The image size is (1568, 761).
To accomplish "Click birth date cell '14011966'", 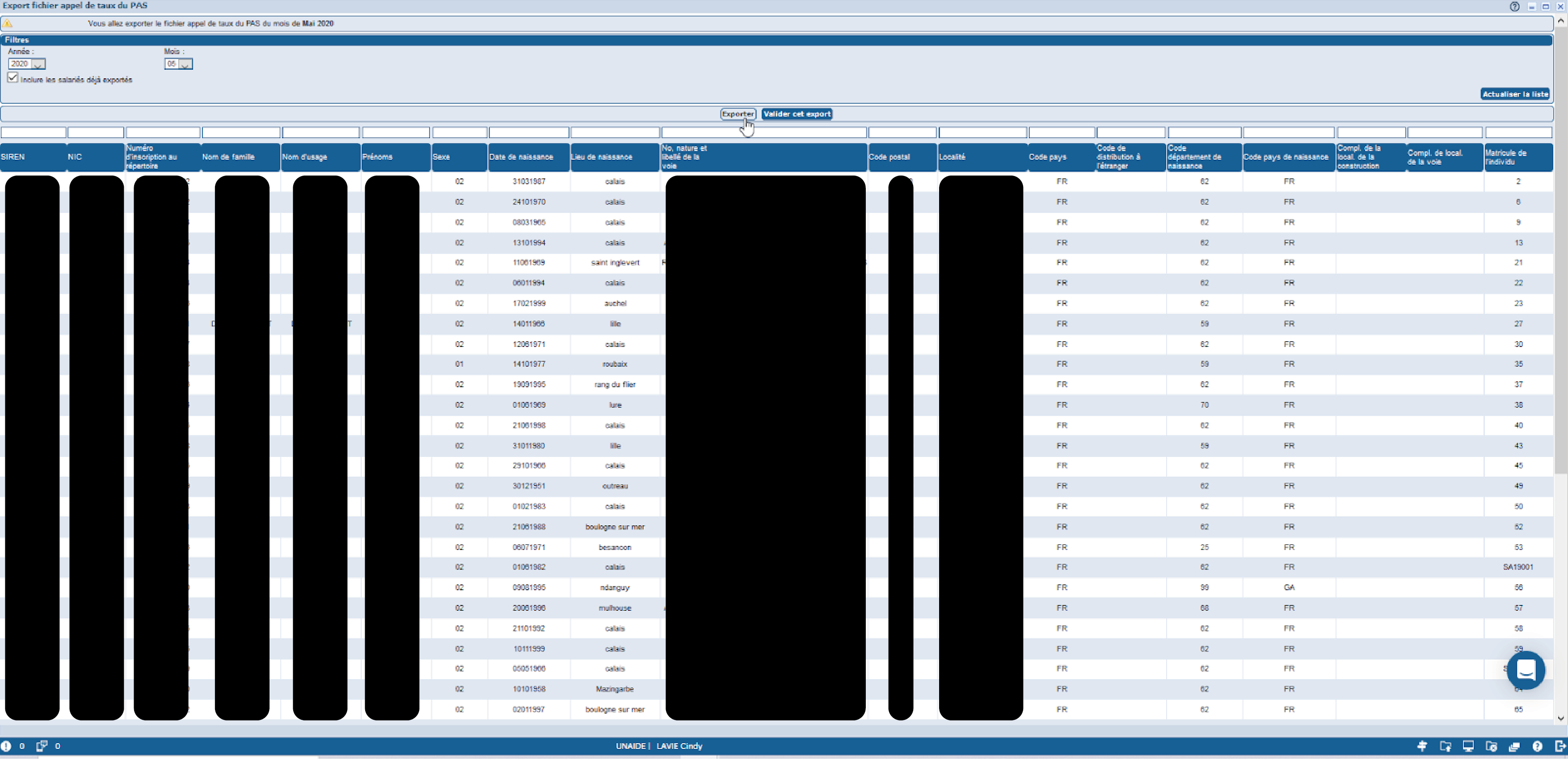I will (529, 324).
